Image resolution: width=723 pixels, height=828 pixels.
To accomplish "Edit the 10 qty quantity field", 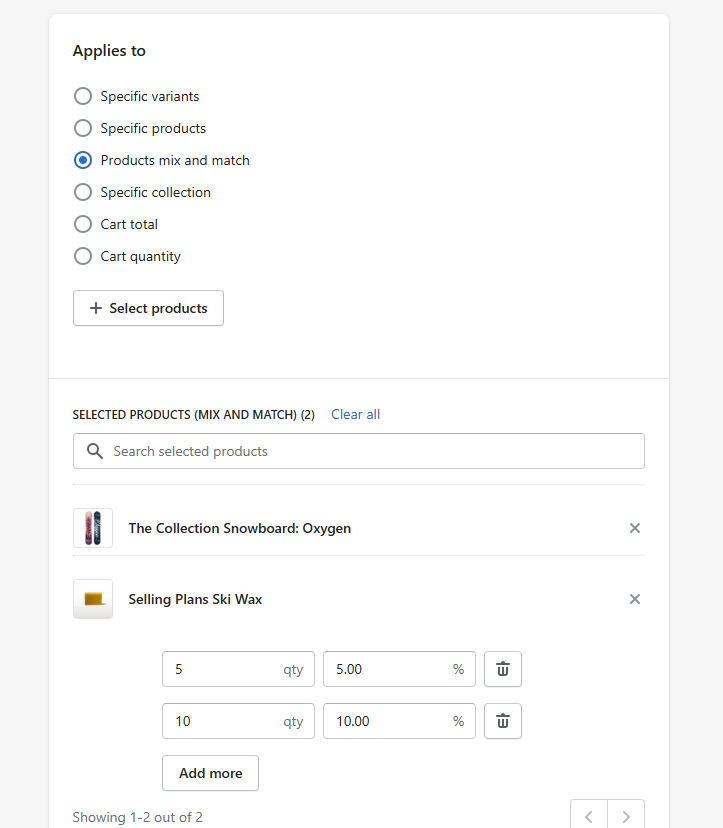I will pyautogui.click(x=238, y=721).
